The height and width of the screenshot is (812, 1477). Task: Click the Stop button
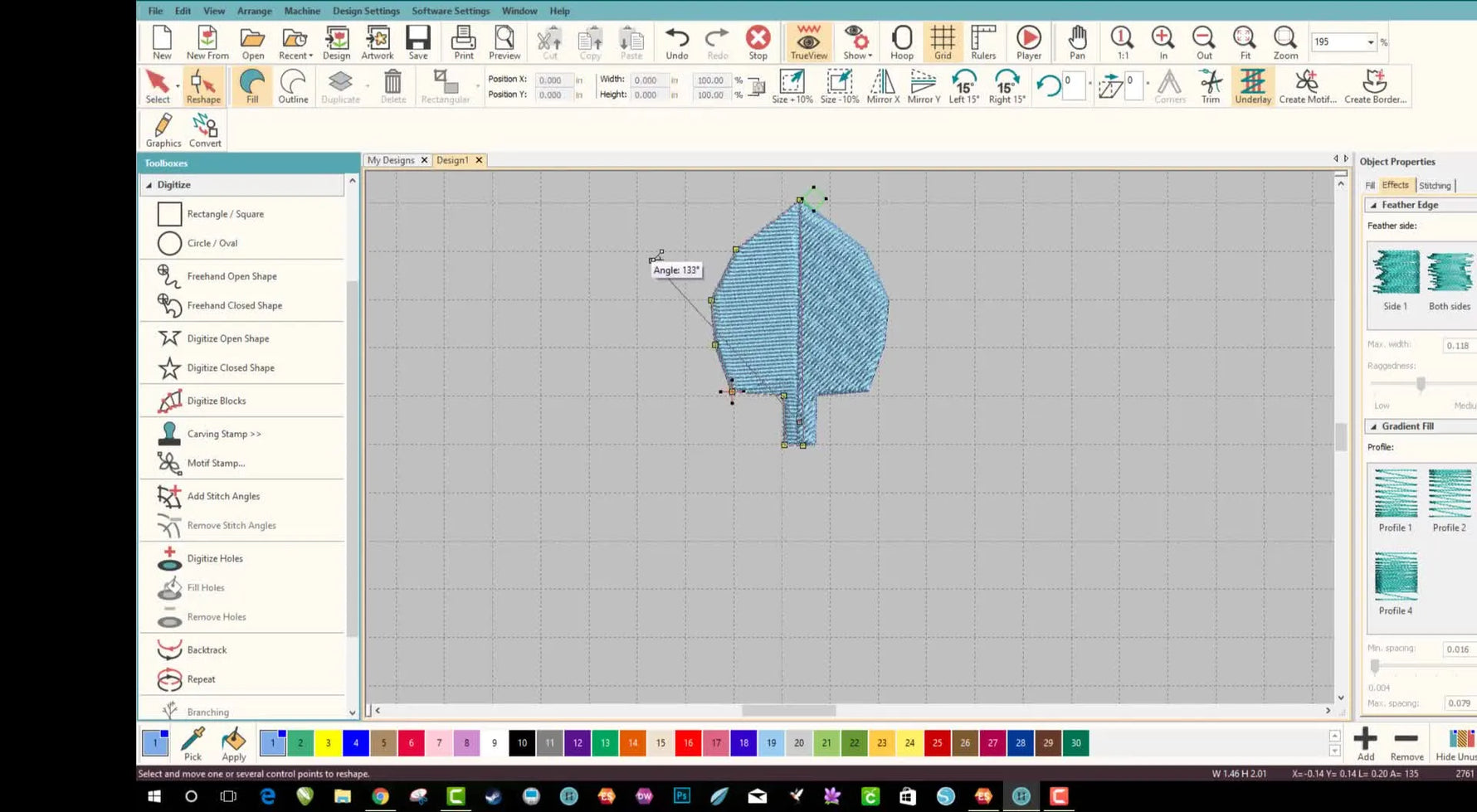click(x=758, y=42)
